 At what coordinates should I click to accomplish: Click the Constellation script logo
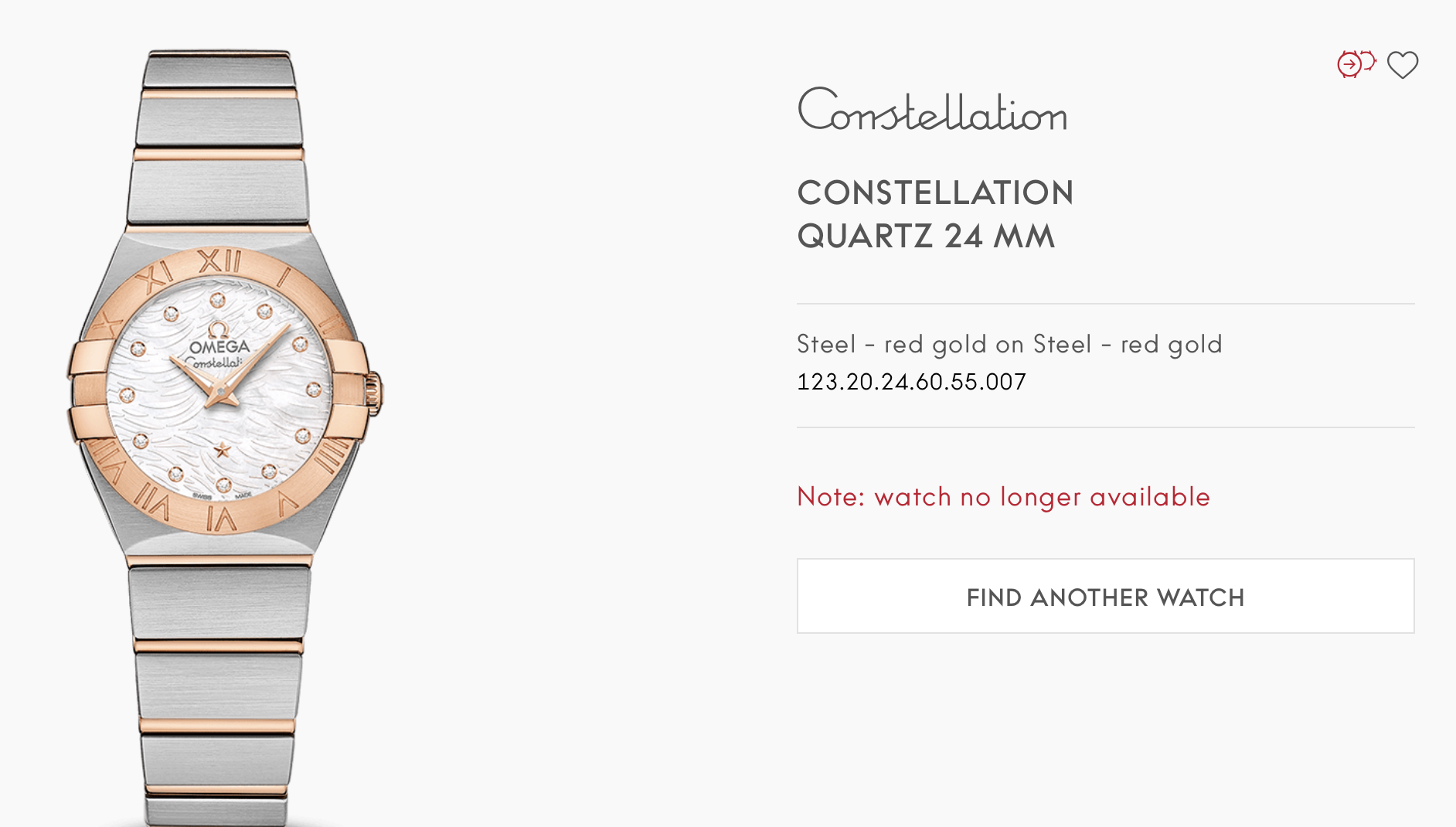pyautogui.click(x=932, y=110)
